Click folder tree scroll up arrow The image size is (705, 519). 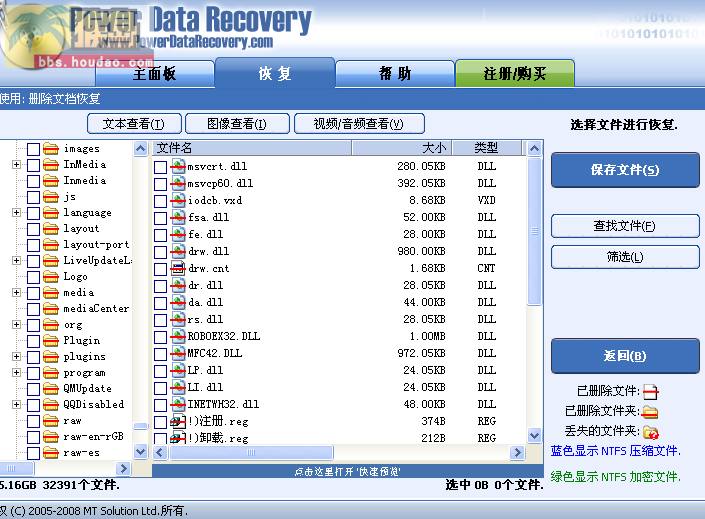click(x=141, y=148)
